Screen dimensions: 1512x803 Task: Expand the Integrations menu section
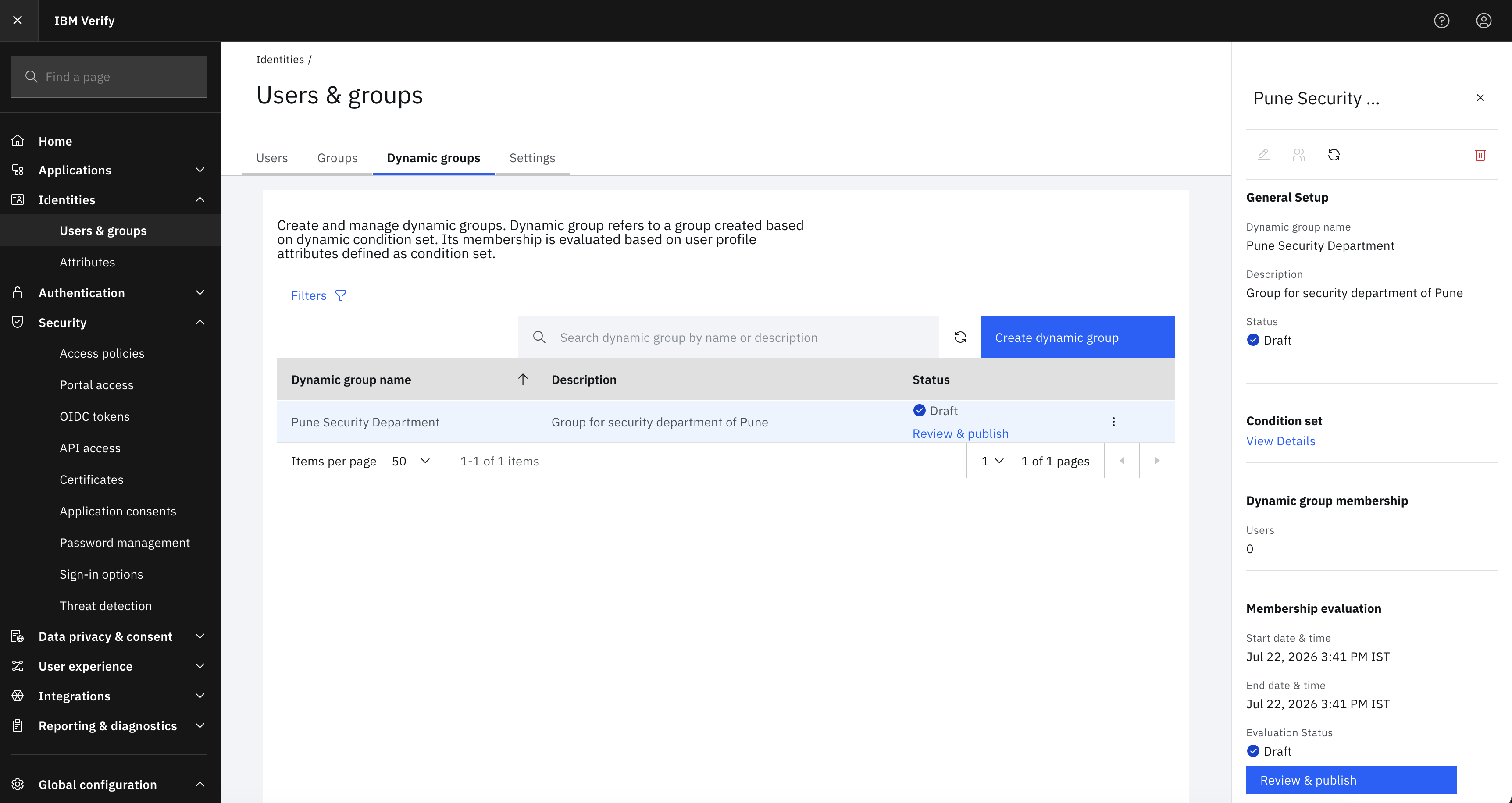200,696
